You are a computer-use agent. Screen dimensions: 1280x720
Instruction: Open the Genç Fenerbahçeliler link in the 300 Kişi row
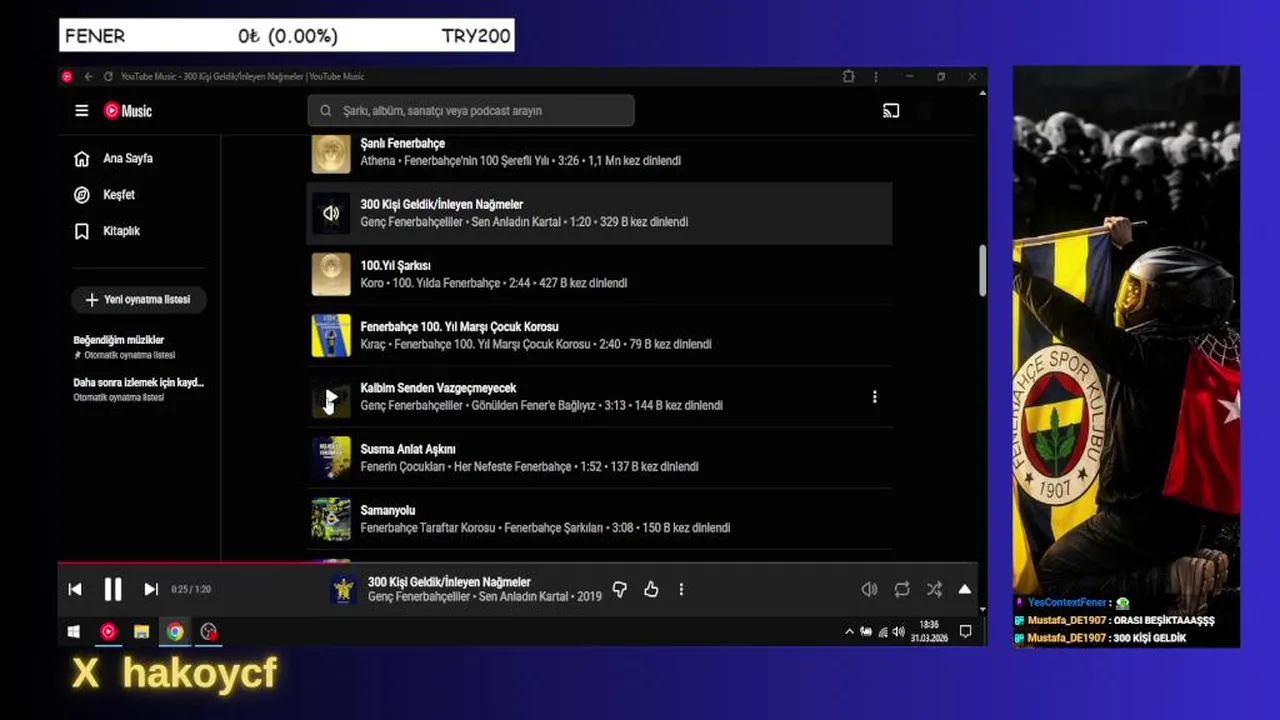coord(412,222)
